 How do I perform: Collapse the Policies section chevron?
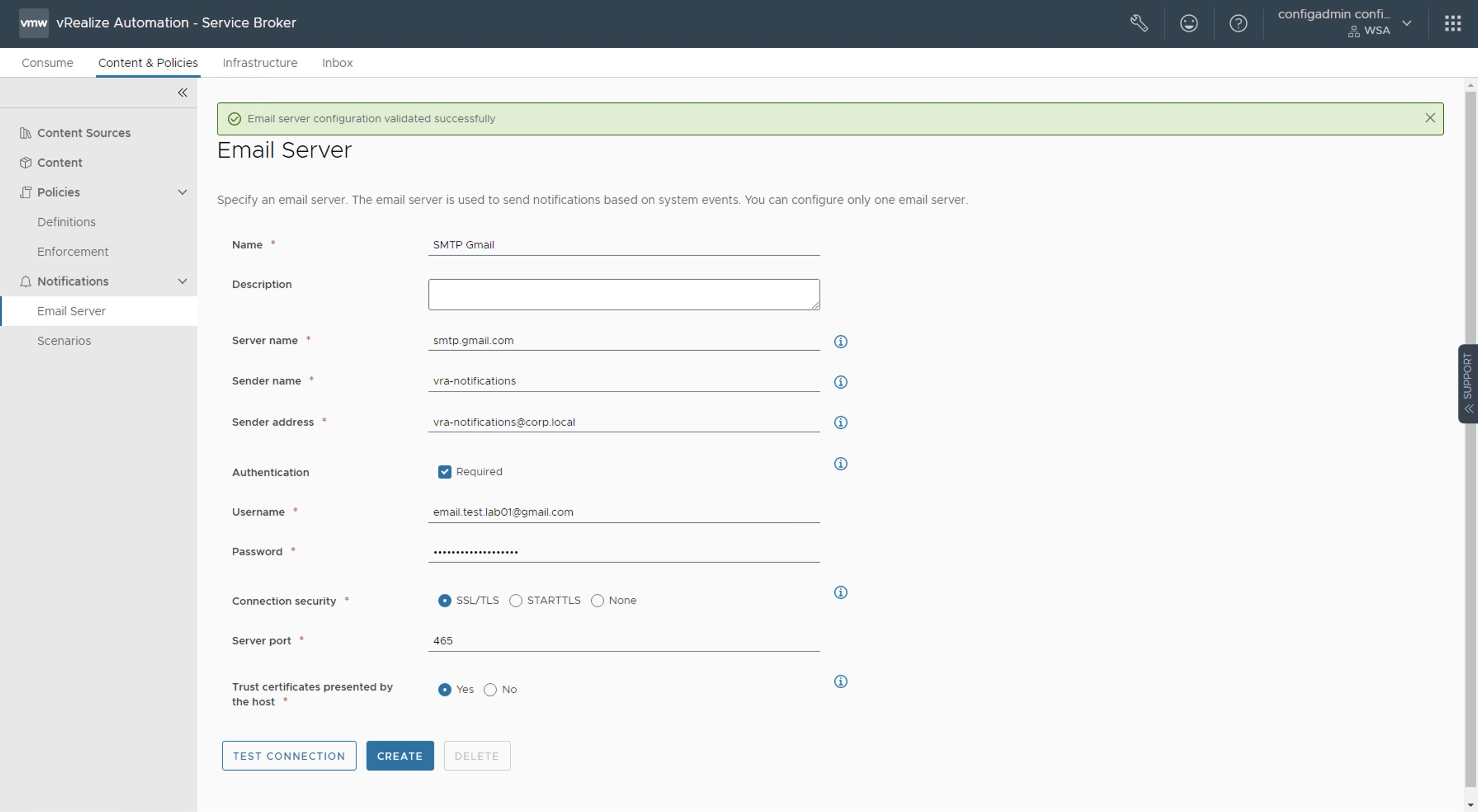pos(182,192)
